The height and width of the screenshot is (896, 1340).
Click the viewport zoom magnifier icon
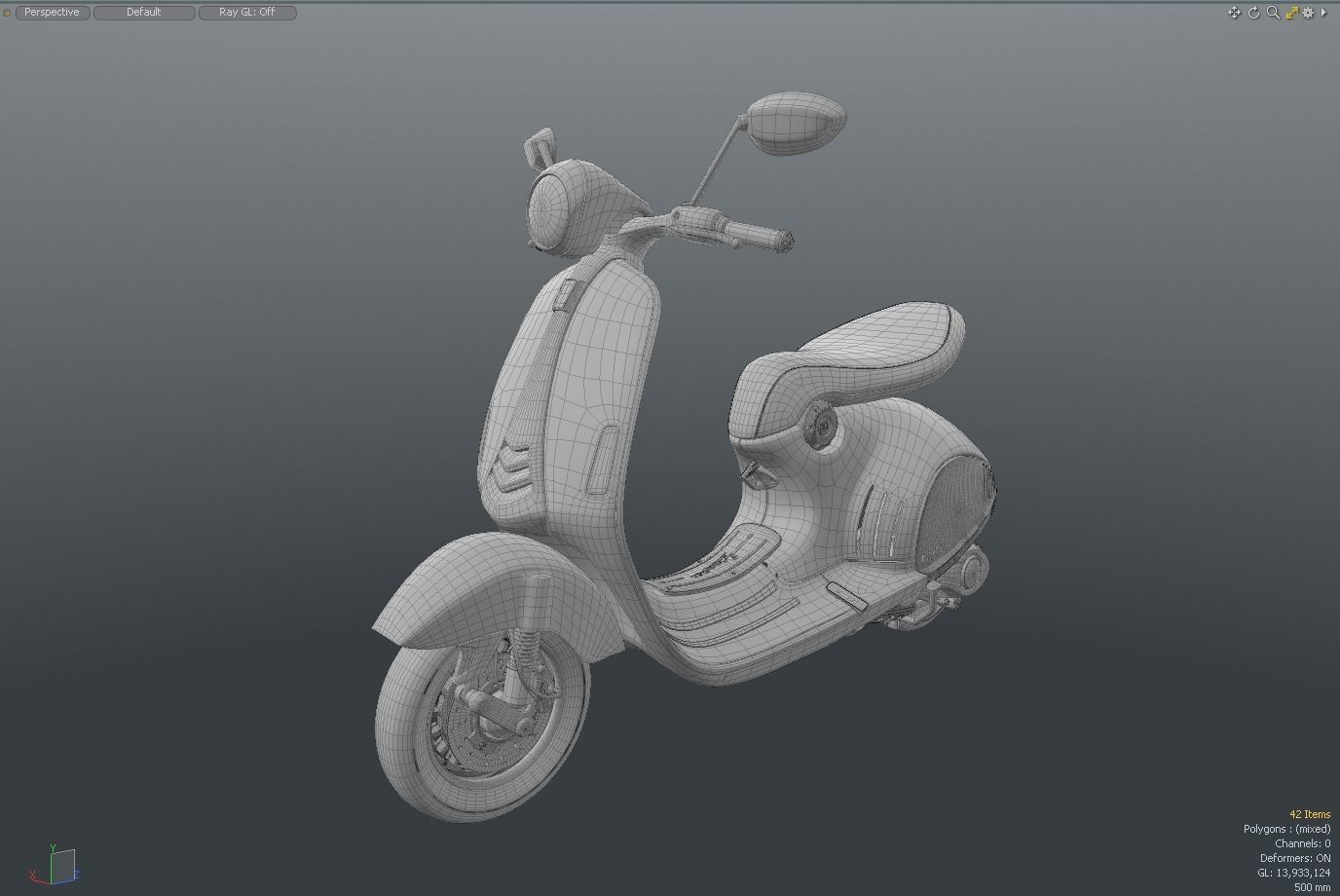[x=1273, y=13]
